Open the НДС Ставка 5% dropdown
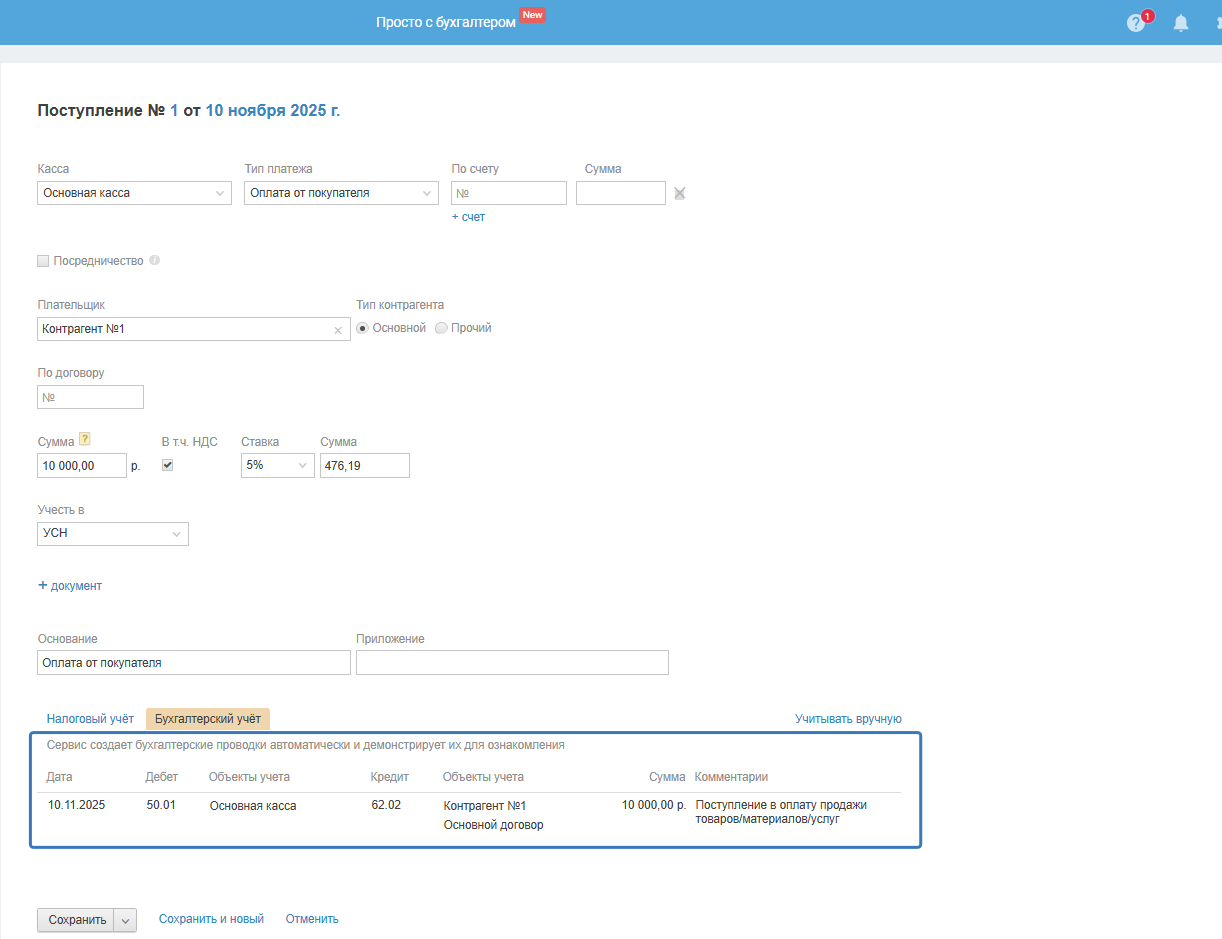Image resolution: width=1222 pixels, height=939 pixels. (277, 465)
